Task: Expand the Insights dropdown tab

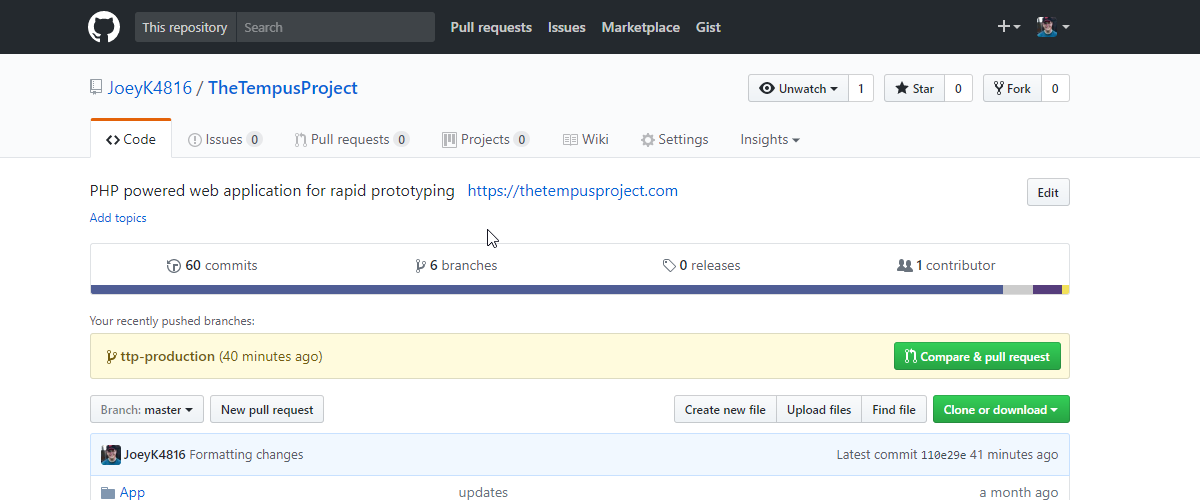Action: 770,140
